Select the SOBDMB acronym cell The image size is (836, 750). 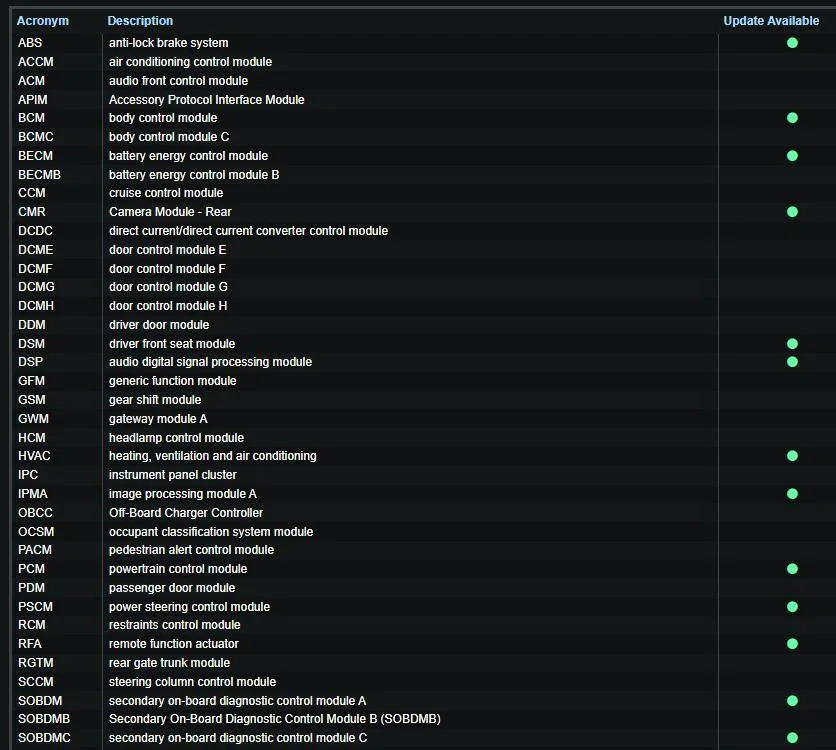[x=44, y=719]
